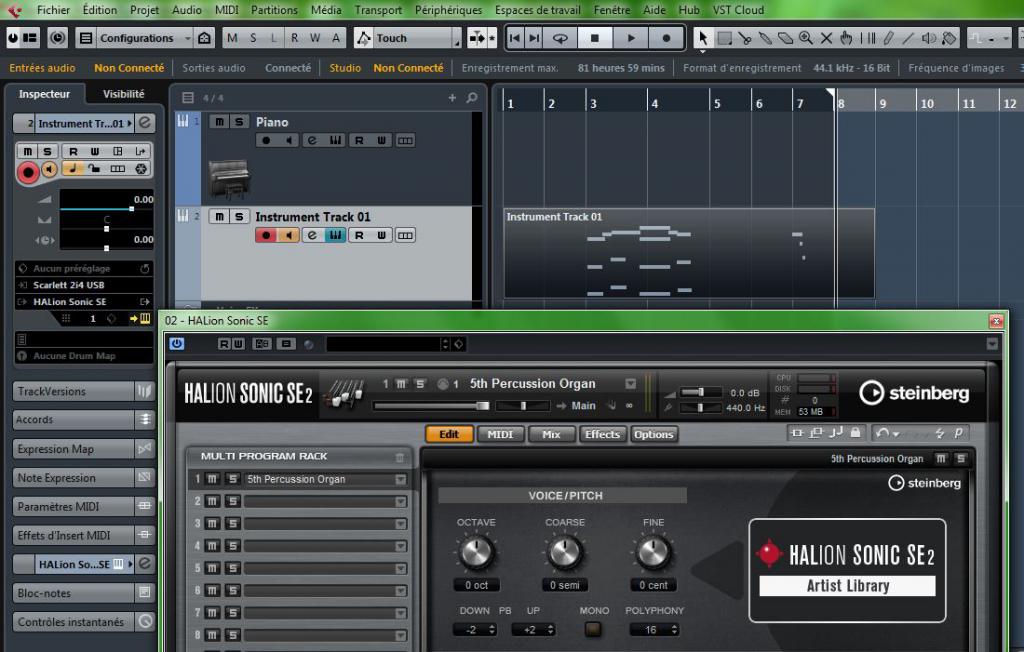Screen dimensions: 1024x652
Task: Open the VST Cloud menu
Action: (738, 10)
